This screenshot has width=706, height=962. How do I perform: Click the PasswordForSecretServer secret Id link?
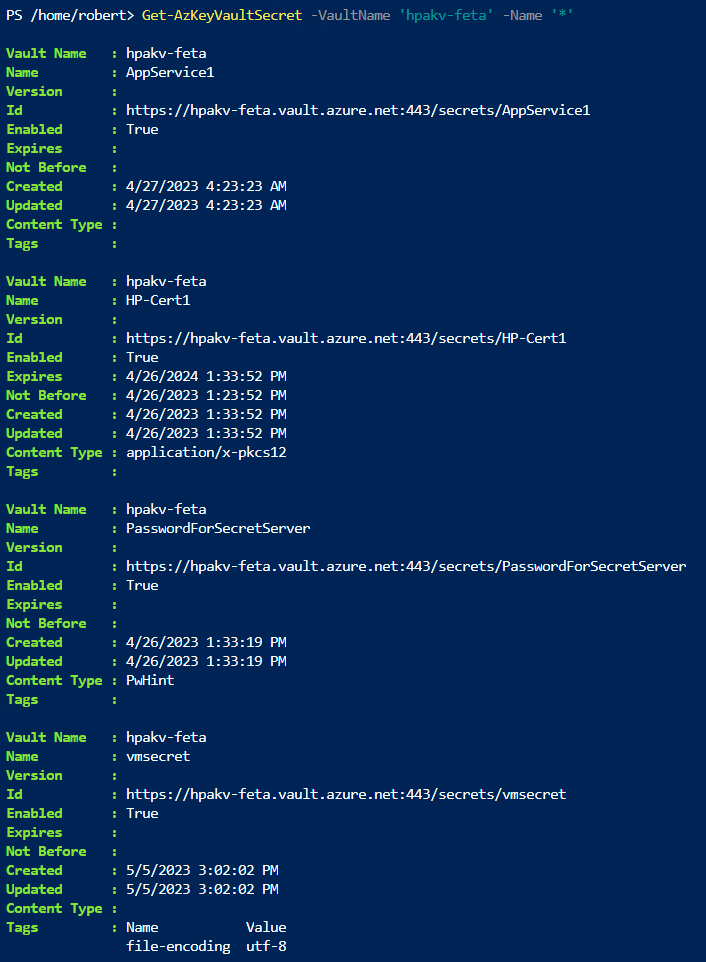point(406,566)
